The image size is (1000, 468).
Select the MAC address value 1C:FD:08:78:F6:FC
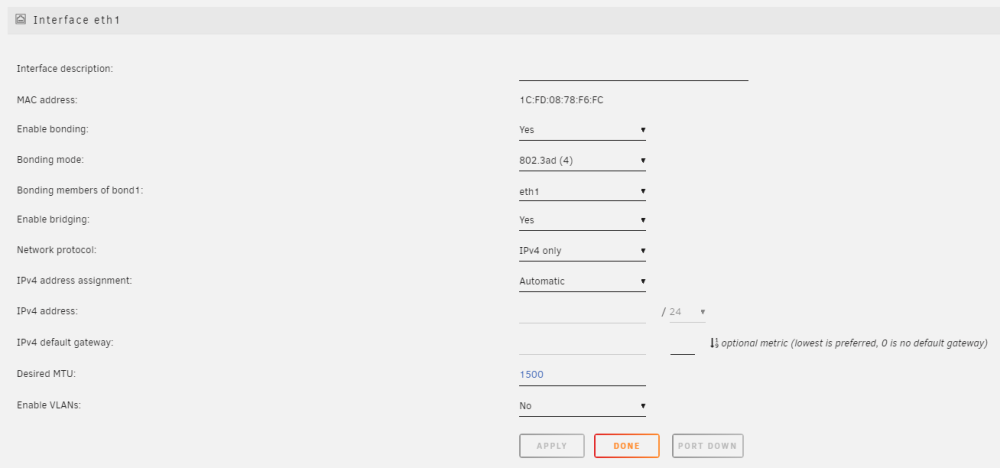tap(561, 100)
